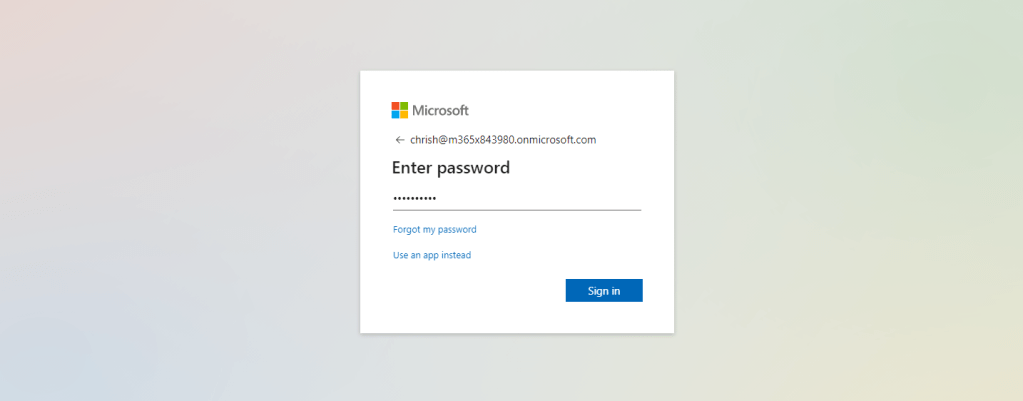
Task: Choose the Use an app instead link
Action: (432, 255)
